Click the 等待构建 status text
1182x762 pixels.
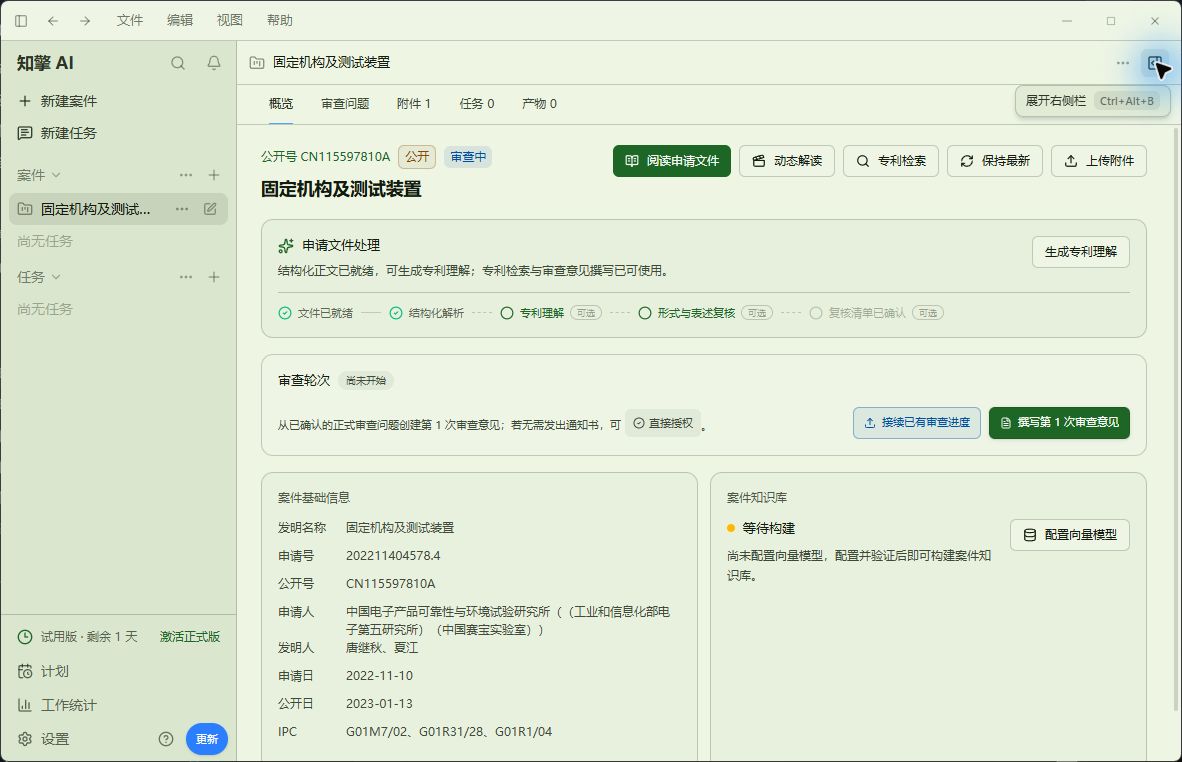coord(769,528)
